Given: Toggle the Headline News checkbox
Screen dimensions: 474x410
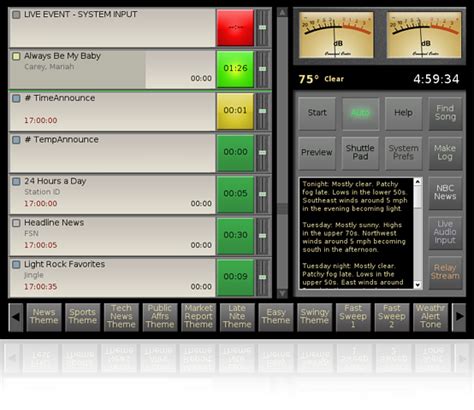Looking at the screenshot, I should coord(16,223).
